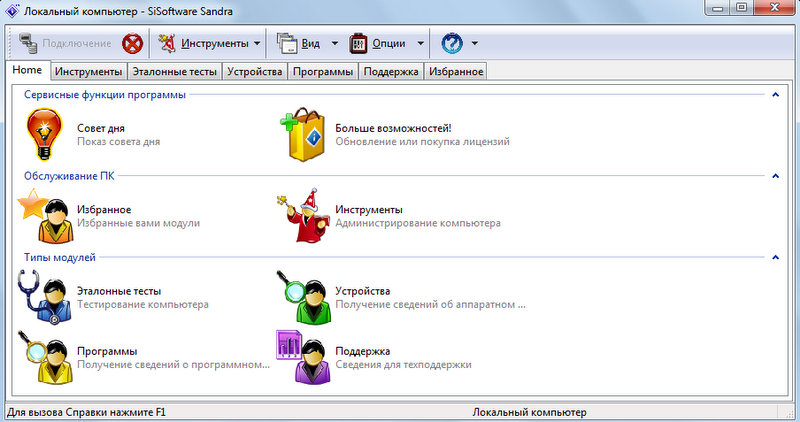Viewport: 800px width, 422px height.
Task: Collapse the Сервисные функции программы section
Action: tap(776, 94)
